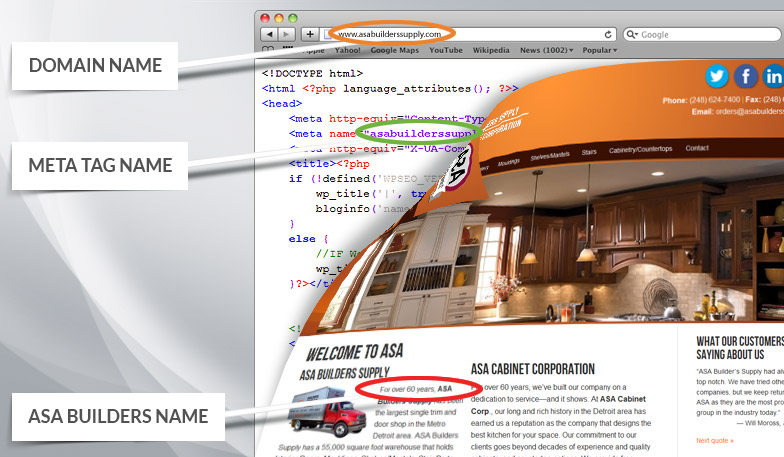
Task: Open the Wikipedia bookmark
Action: click(491, 50)
